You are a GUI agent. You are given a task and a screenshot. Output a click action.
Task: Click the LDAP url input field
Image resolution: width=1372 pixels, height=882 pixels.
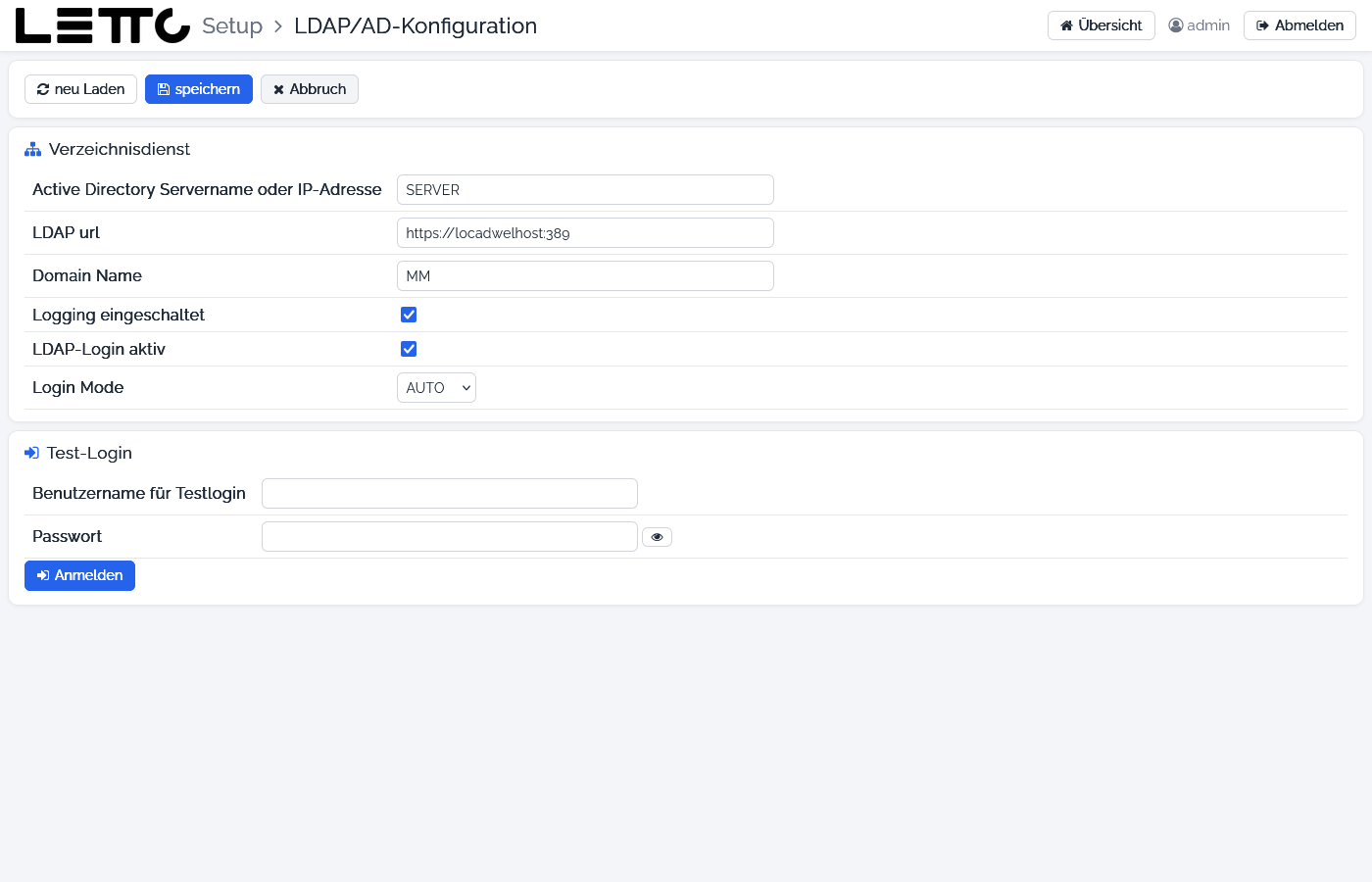point(585,233)
